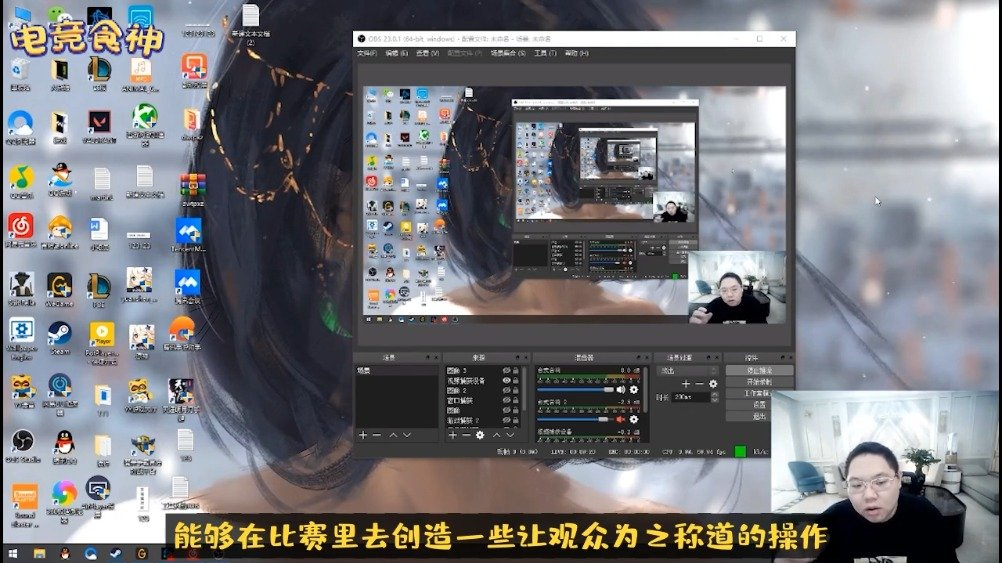Open the Sound Blaster desktop shortcut
Image resolution: width=1002 pixels, height=563 pixels.
[x=24, y=505]
